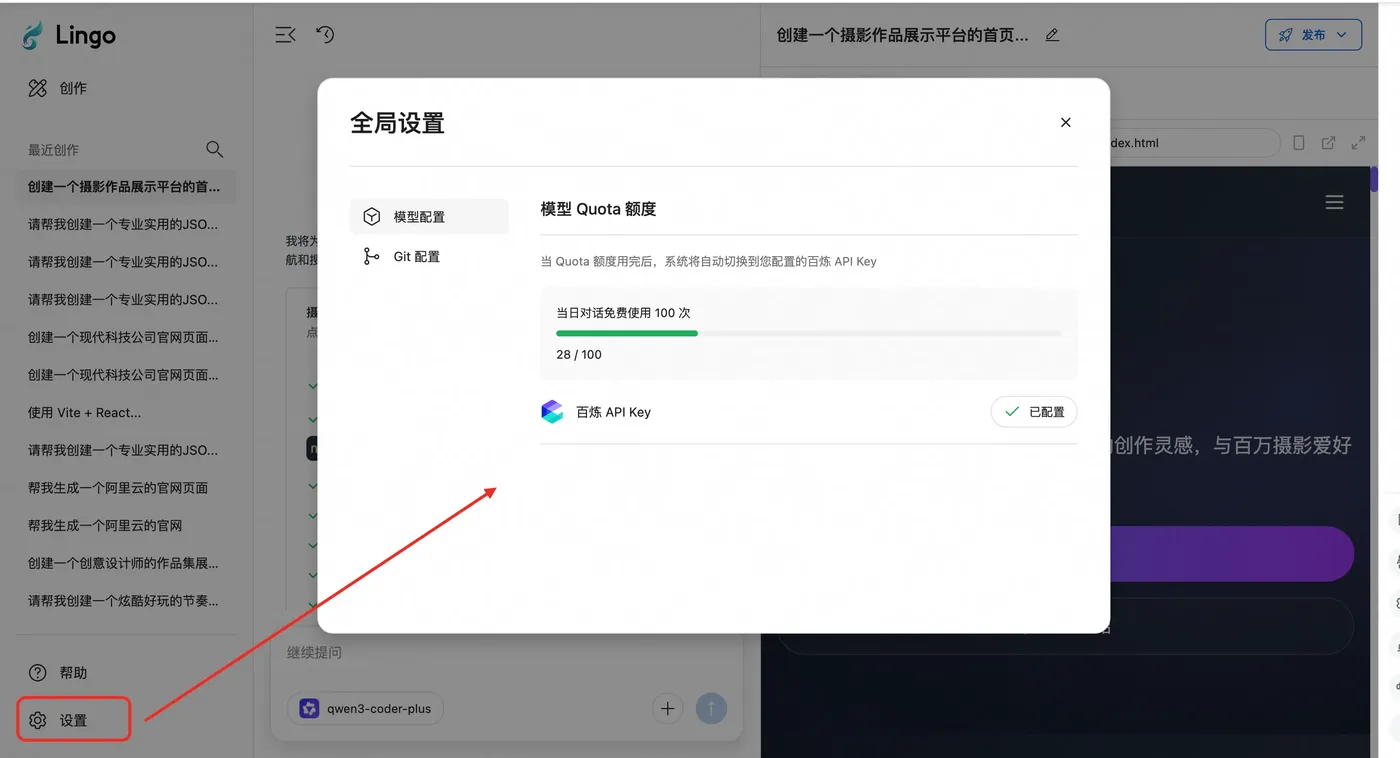The image size is (1400, 758).
Task: Switch to the Git 配置 tab
Action: pyautogui.click(x=429, y=256)
